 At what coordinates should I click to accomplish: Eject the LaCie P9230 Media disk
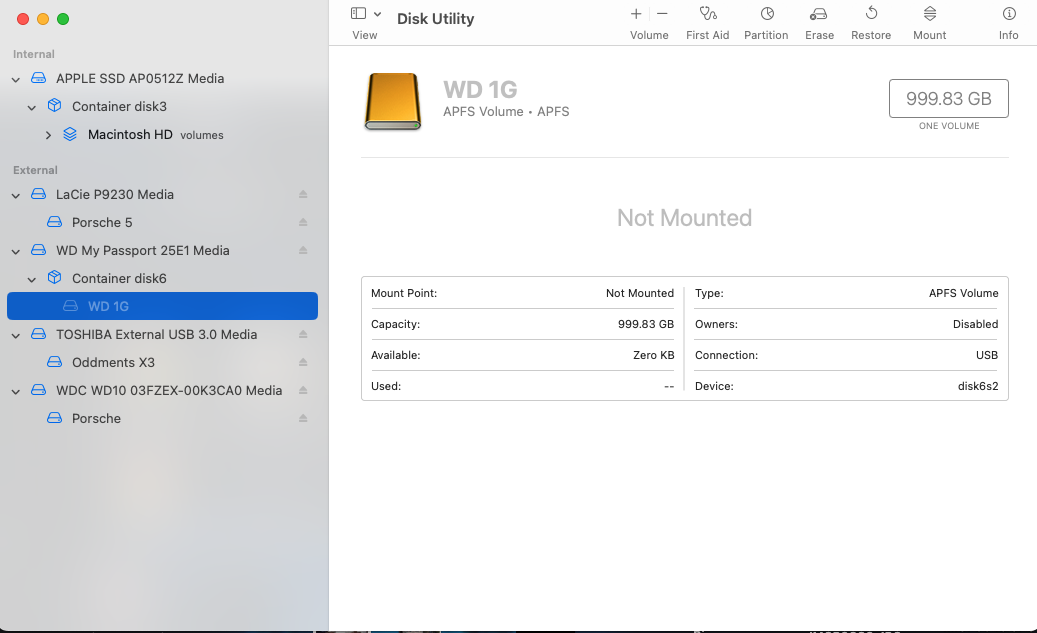pyautogui.click(x=303, y=195)
